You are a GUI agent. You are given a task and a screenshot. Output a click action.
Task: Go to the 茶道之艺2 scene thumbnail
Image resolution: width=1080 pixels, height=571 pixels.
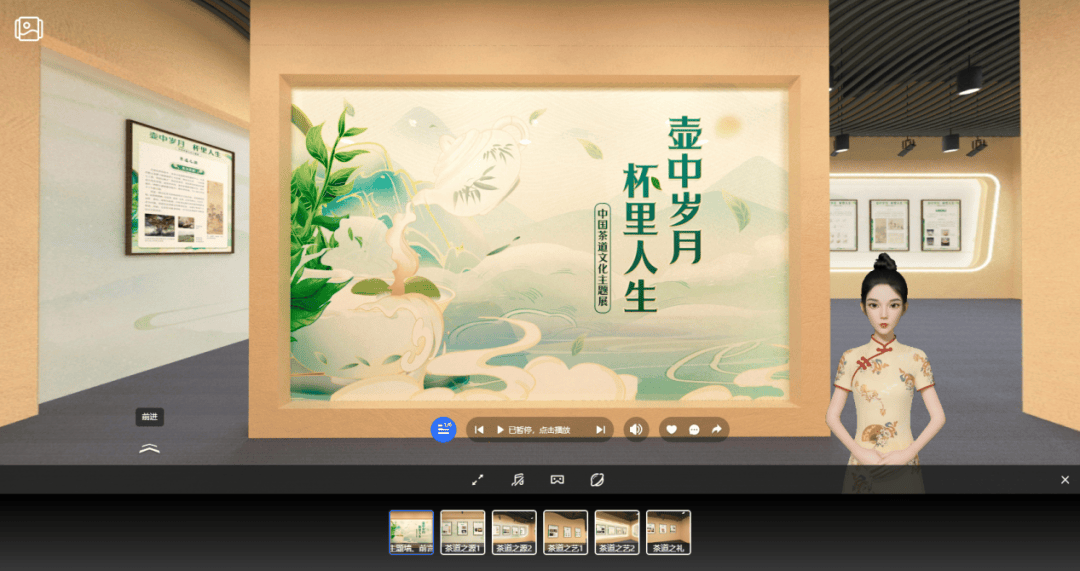617,532
